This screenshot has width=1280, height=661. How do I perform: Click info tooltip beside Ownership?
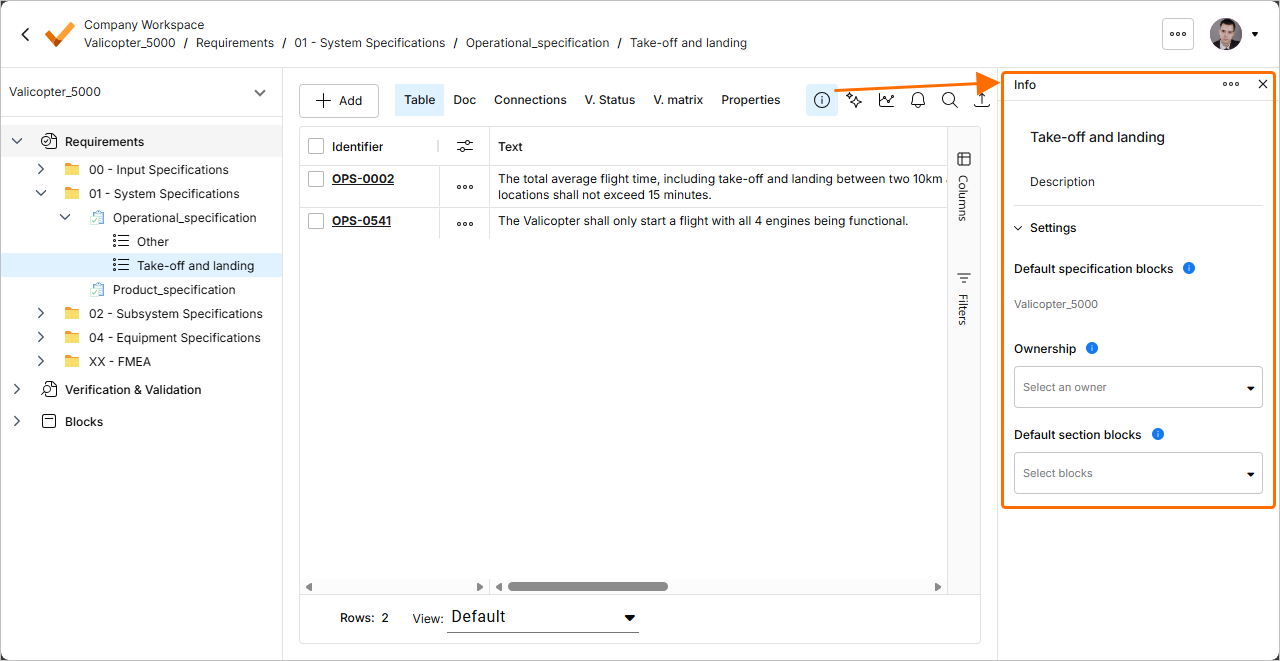[x=1092, y=348]
